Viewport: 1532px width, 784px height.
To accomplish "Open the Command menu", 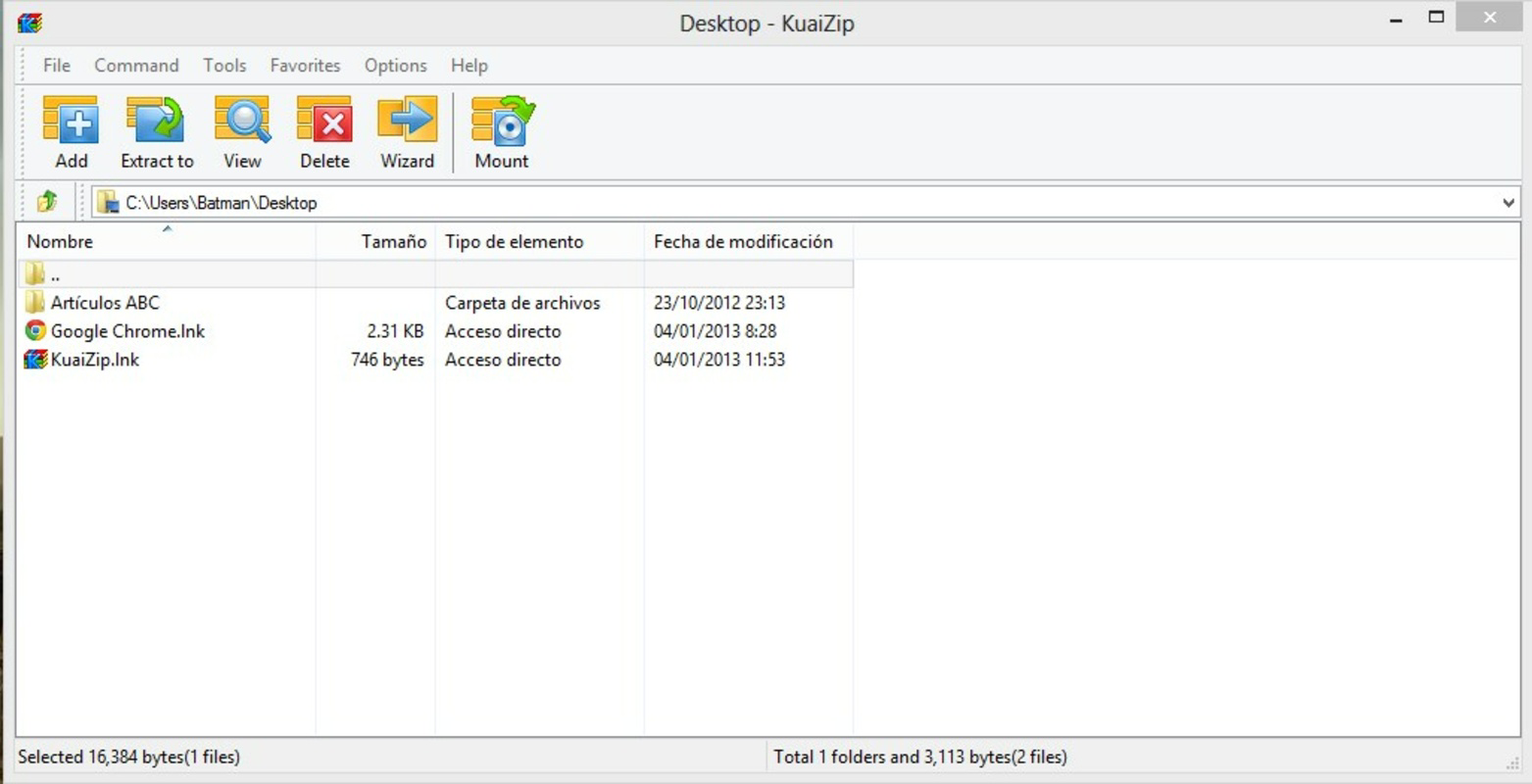I will (x=136, y=66).
